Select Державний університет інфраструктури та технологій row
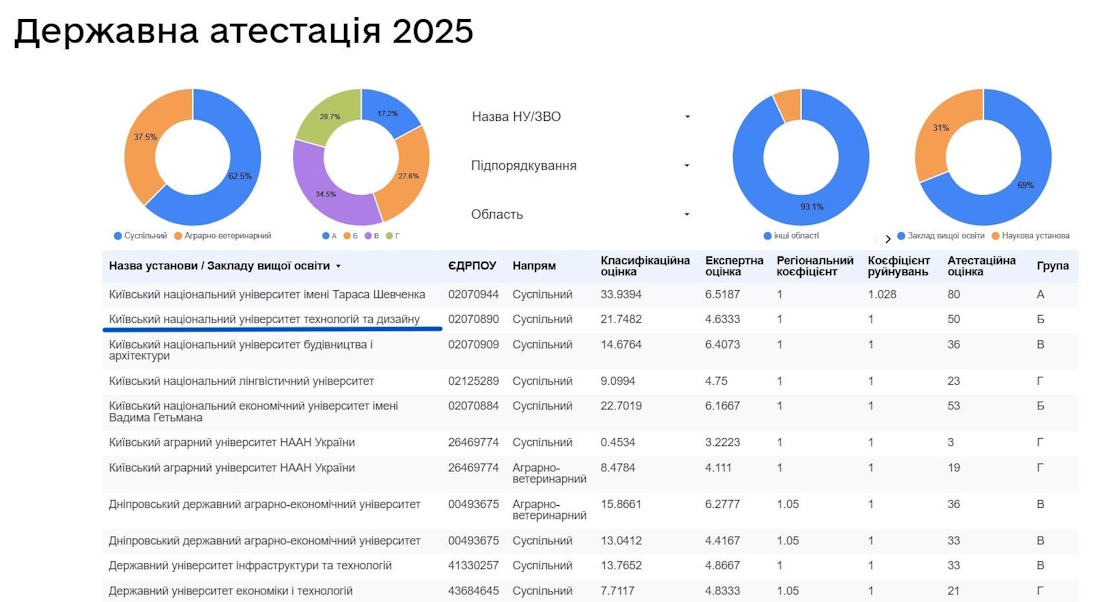Screen dimensions: 1100x602 pyautogui.click(x=590, y=566)
